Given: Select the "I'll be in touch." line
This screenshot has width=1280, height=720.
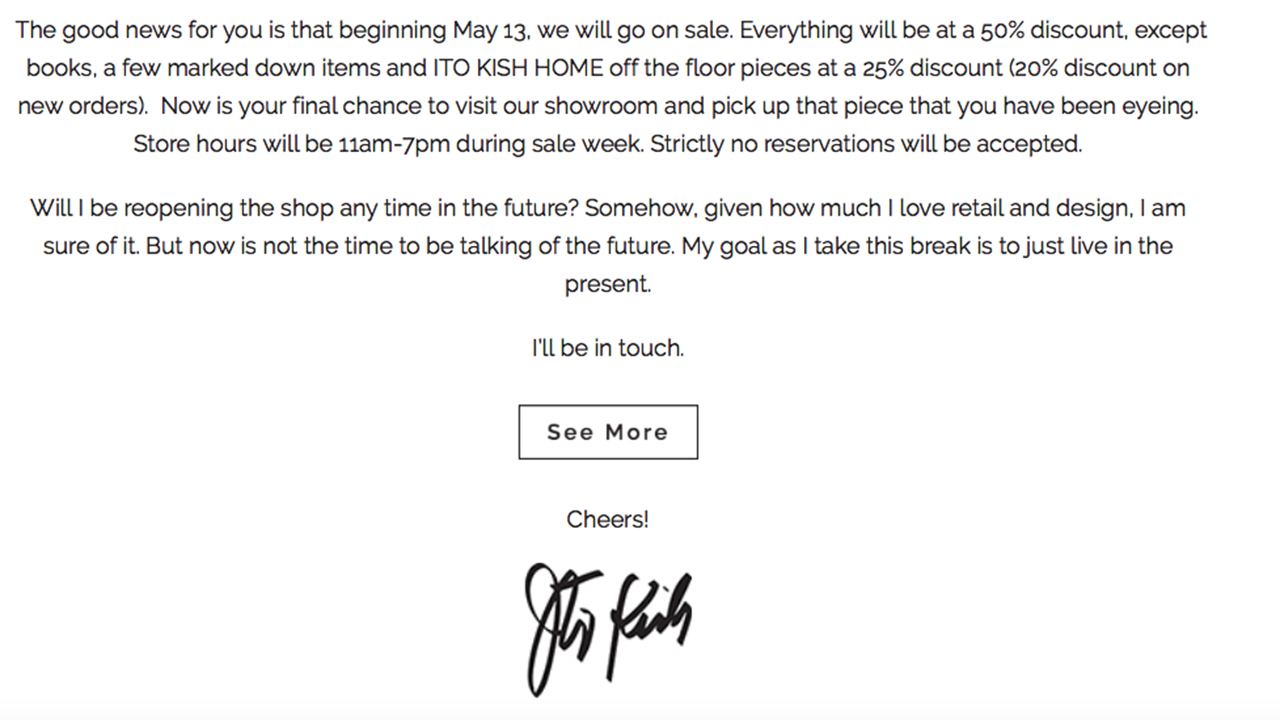Looking at the screenshot, I should 608,349.
